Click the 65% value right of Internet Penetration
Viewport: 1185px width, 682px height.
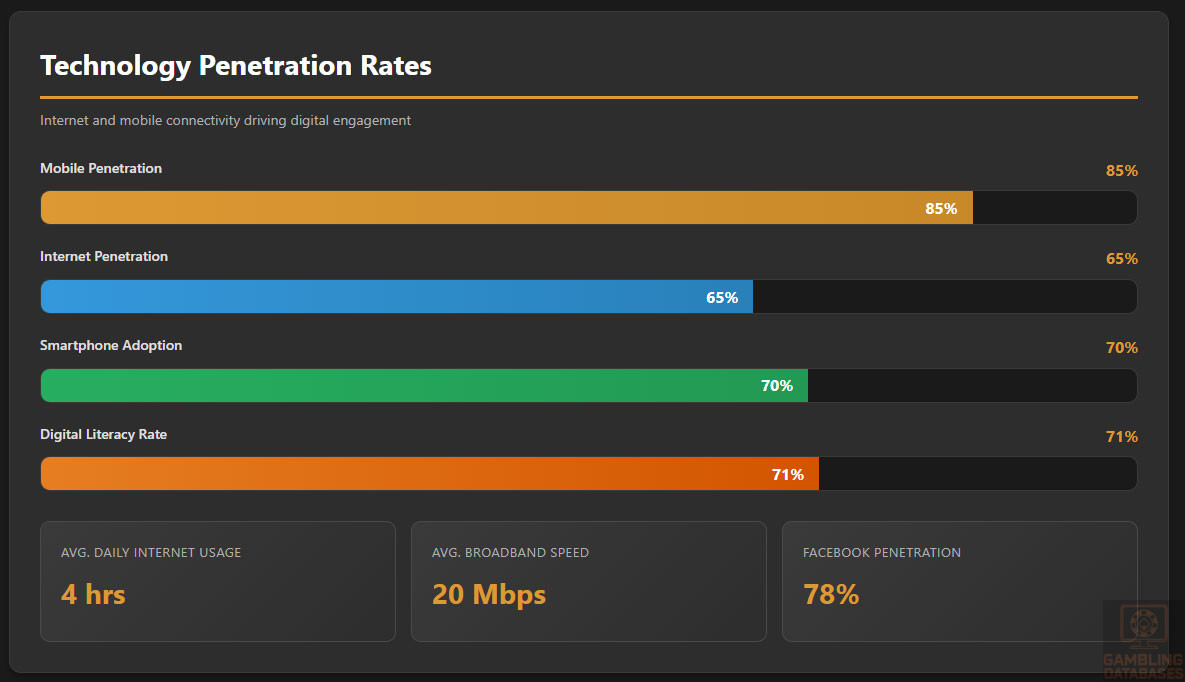pos(1121,259)
